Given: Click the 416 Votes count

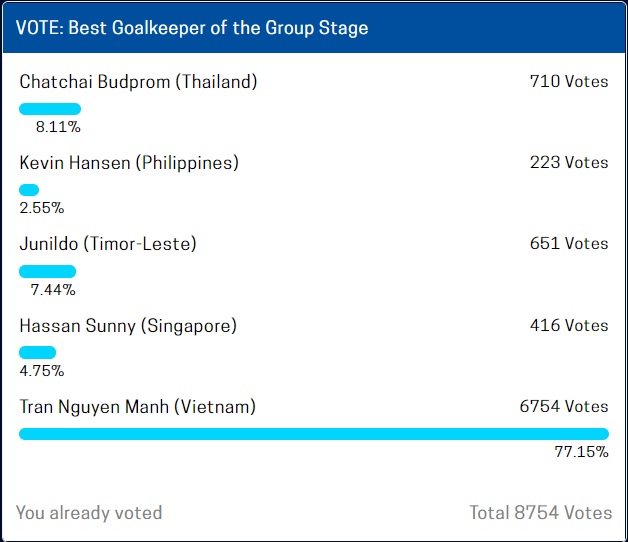Looking at the screenshot, I should 569,325.
